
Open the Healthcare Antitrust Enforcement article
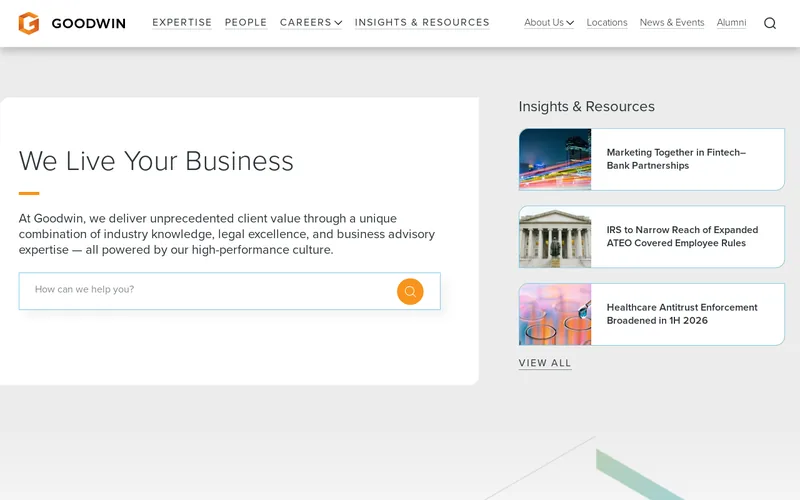coord(652,314)
